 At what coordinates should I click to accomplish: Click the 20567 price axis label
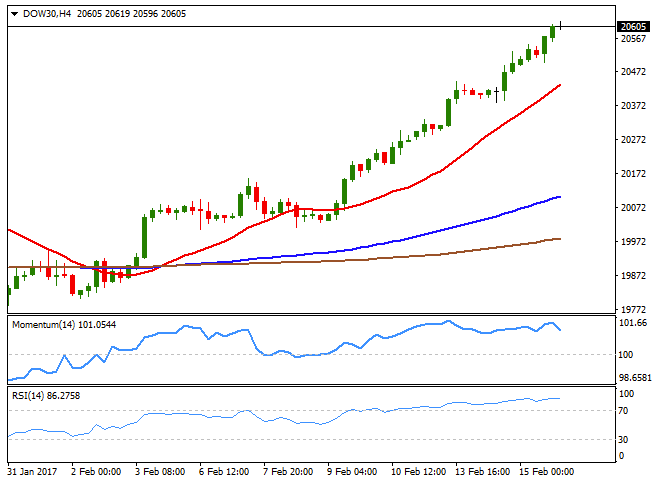pyautogui.click(x=633, y=39)
